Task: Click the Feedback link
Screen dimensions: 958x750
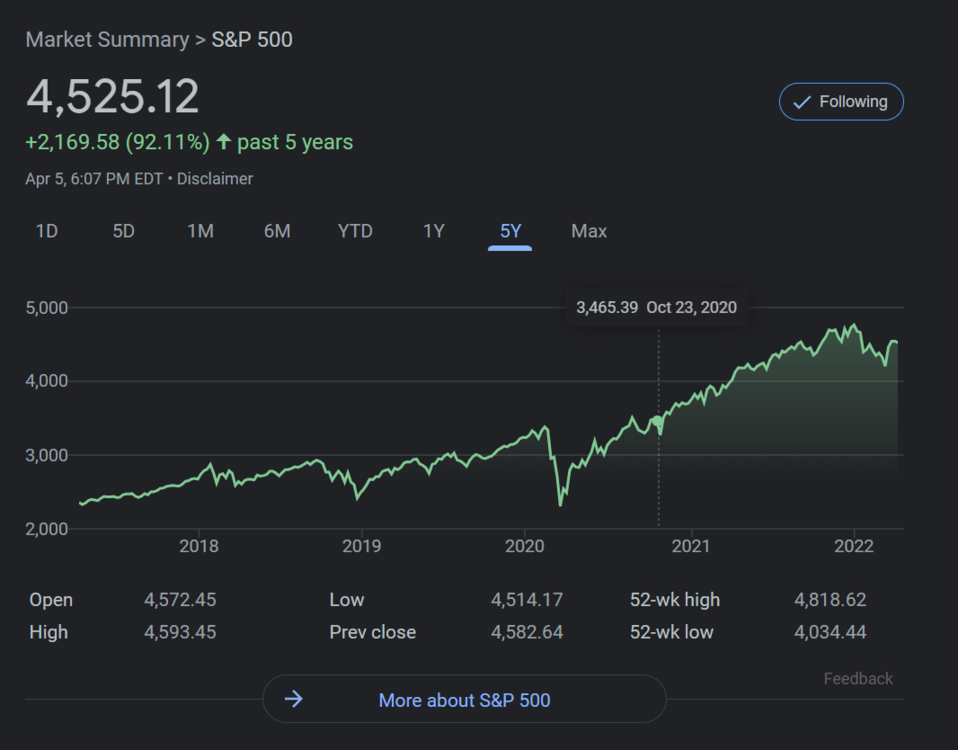Action: (858, 679)
